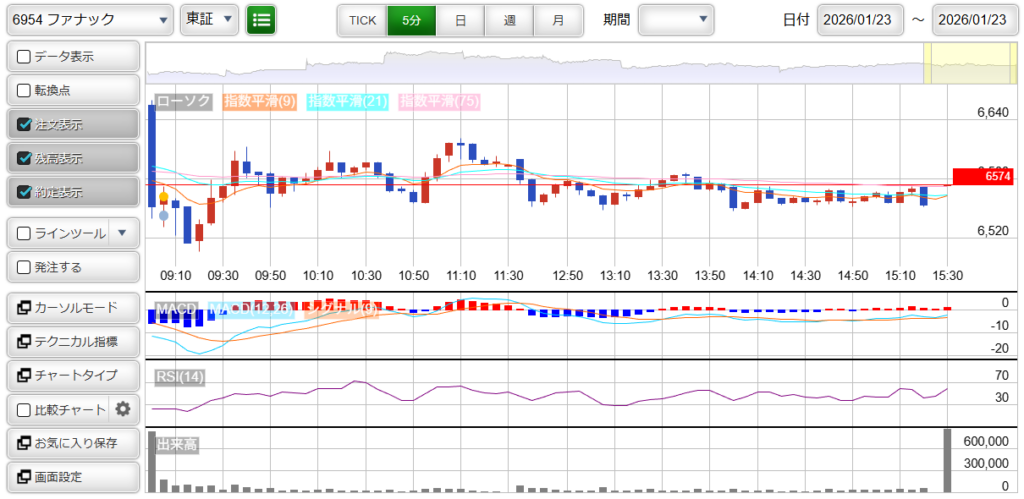This screenshot has width=1024, height=499.
Task: Click the green list icon button
Action: click(261, 19)
